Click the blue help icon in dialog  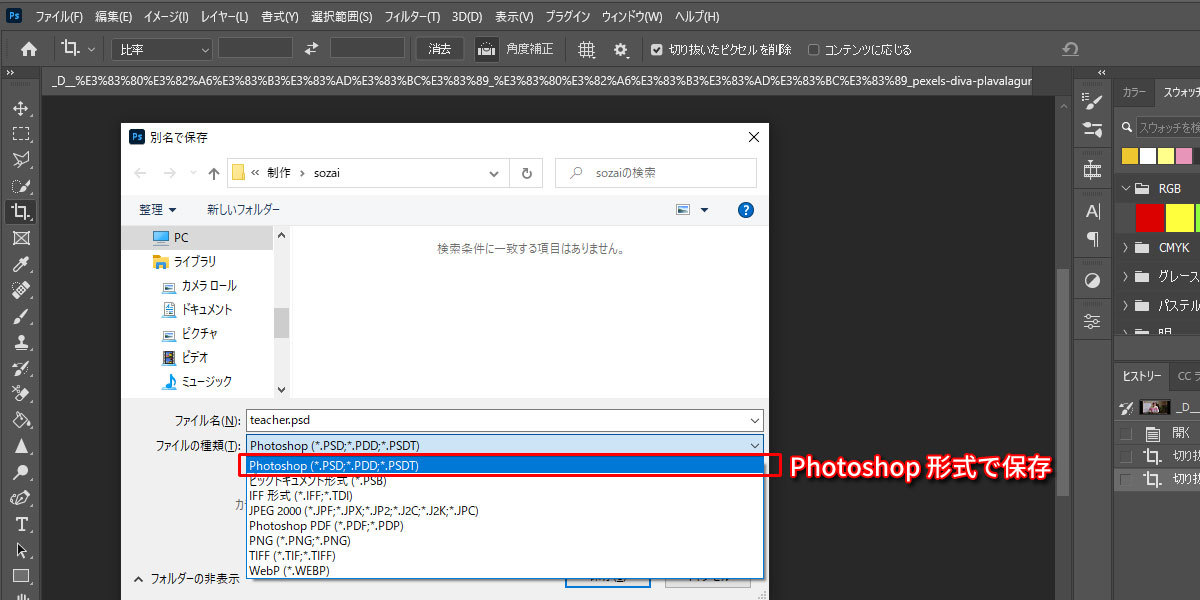point(745,210)
